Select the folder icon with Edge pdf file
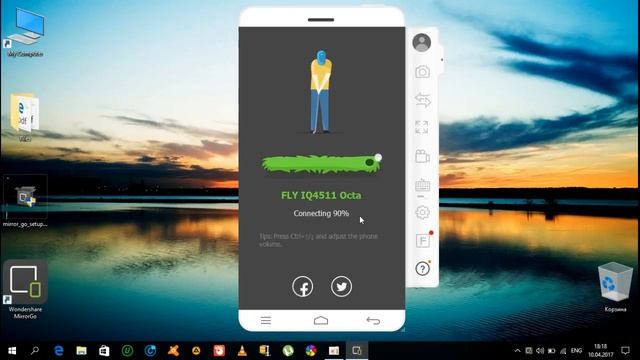Screen dimensions: 640x360 pyautogui.click(x=25, y=117)
